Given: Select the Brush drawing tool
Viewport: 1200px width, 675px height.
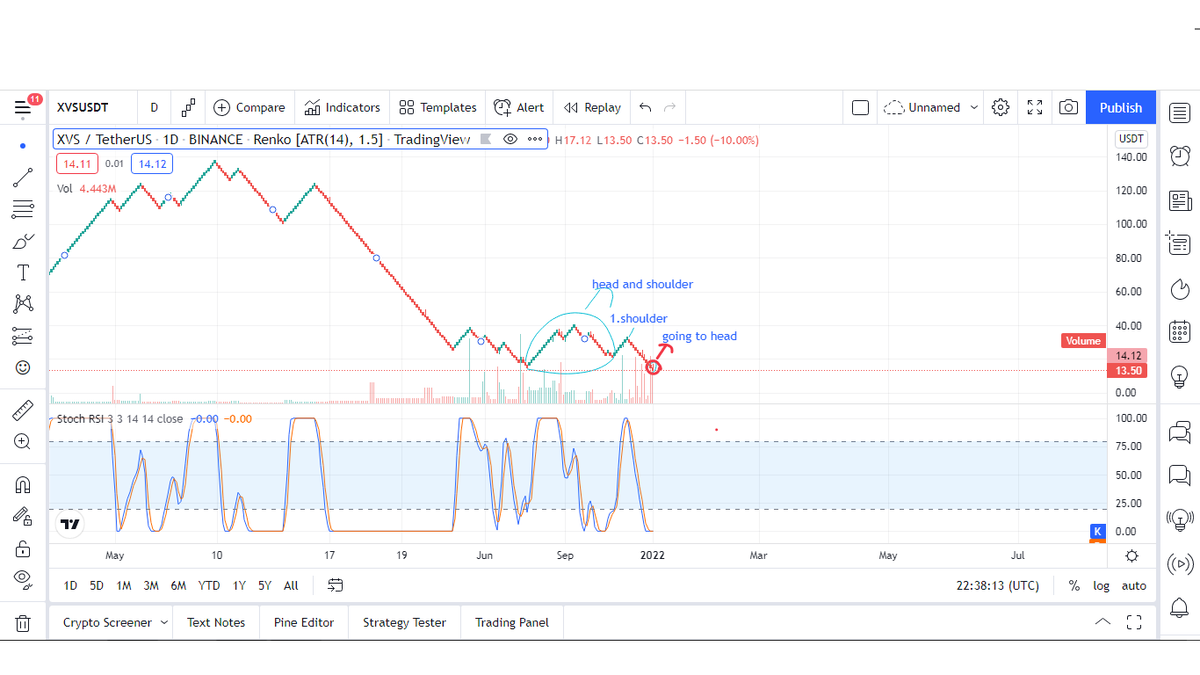Looking at the screenshot, I should [x=22, y=242].
